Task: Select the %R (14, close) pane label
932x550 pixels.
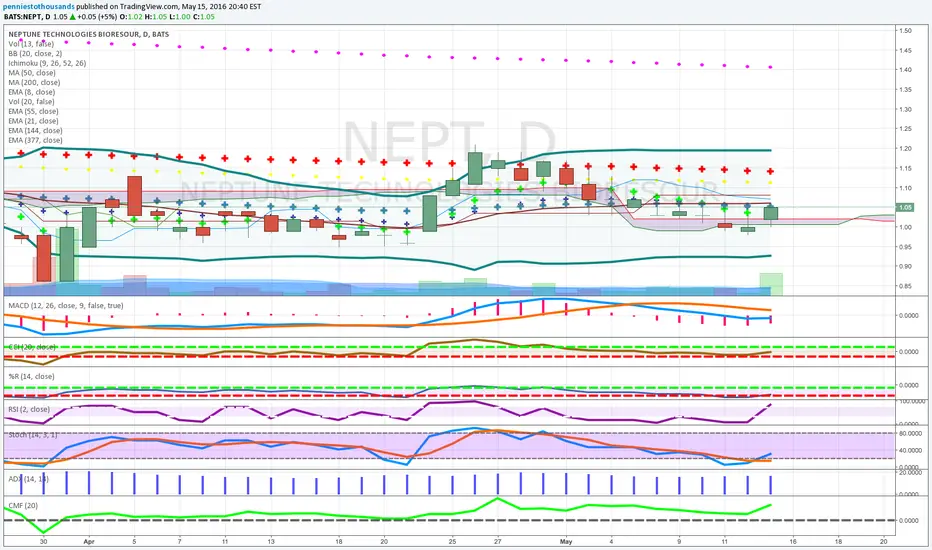Action: pyautogui.click(x=31, y=376)
